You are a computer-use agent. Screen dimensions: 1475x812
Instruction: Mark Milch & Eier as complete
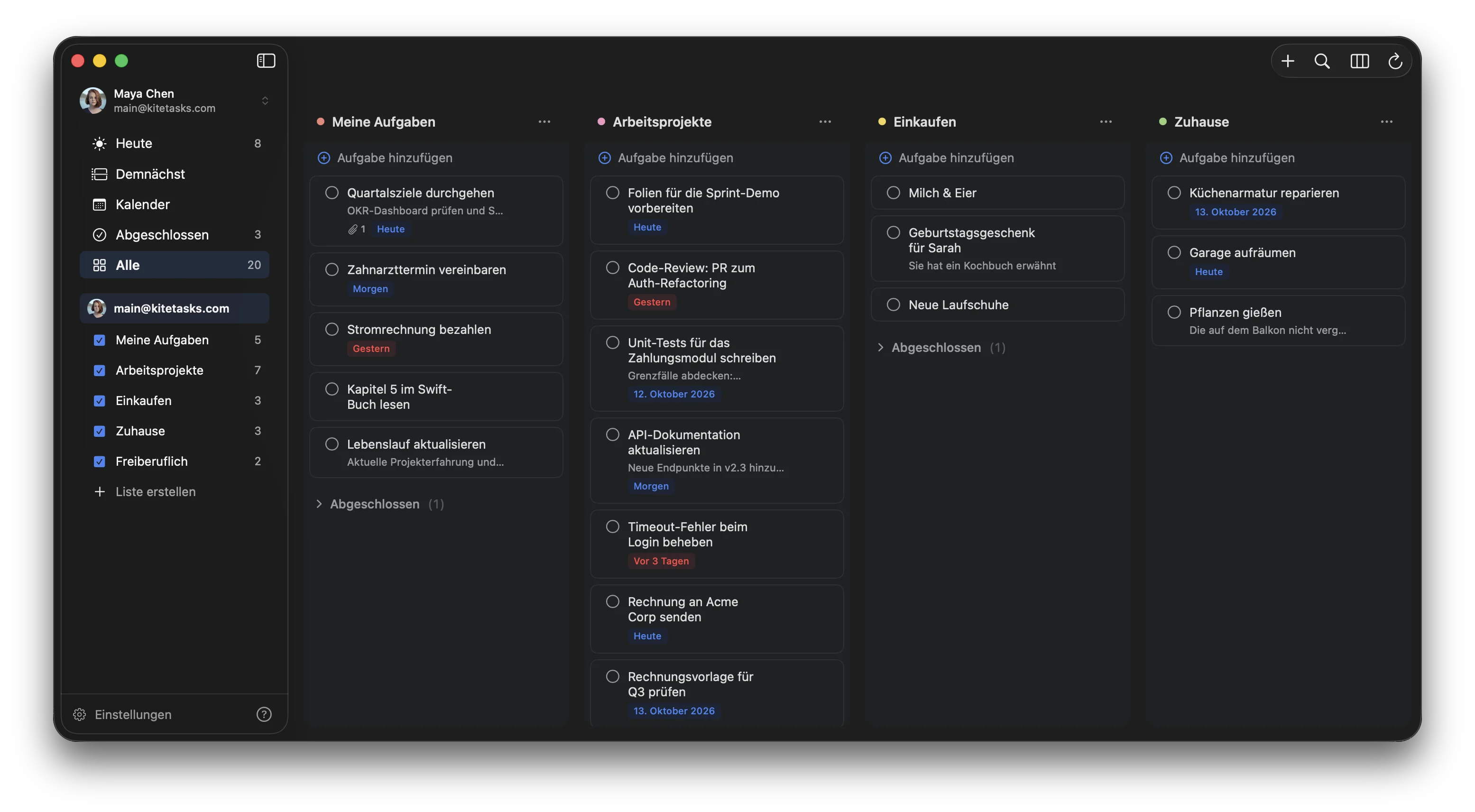[x=893, y=193]
